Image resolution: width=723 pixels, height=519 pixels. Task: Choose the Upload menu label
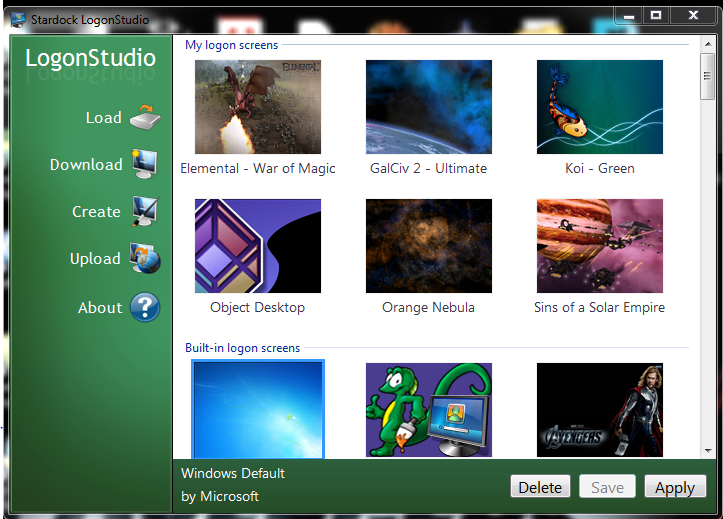95,259
